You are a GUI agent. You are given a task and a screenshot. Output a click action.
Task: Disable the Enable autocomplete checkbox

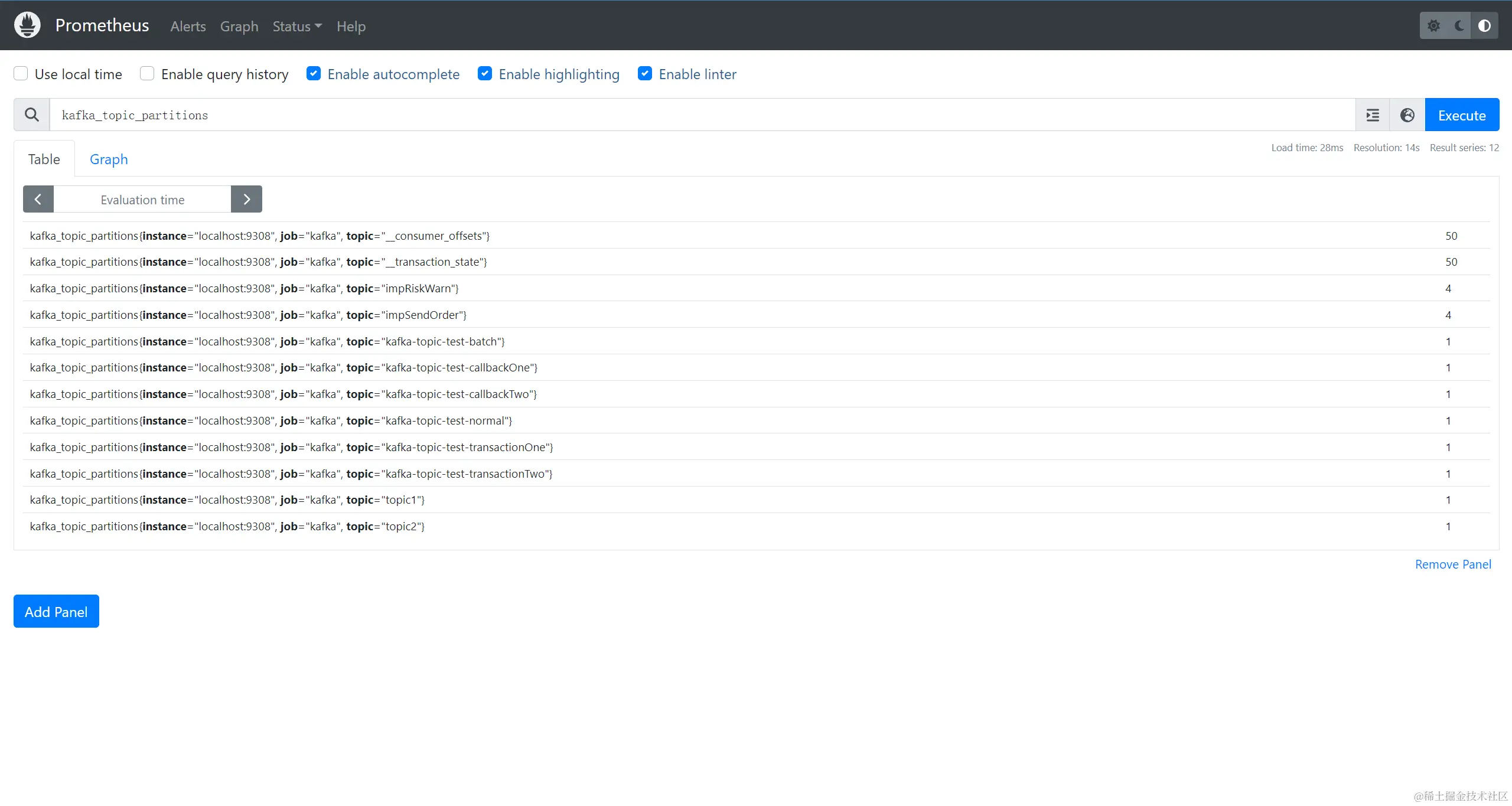coord(314,74)
